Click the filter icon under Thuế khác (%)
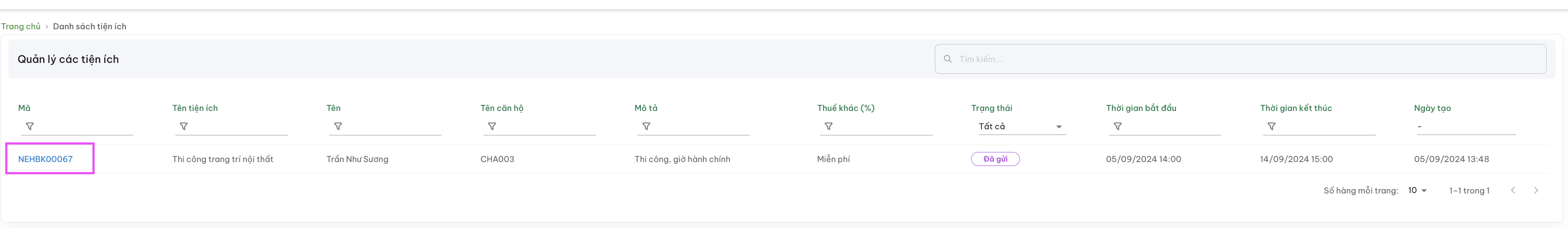 point(828,126)
